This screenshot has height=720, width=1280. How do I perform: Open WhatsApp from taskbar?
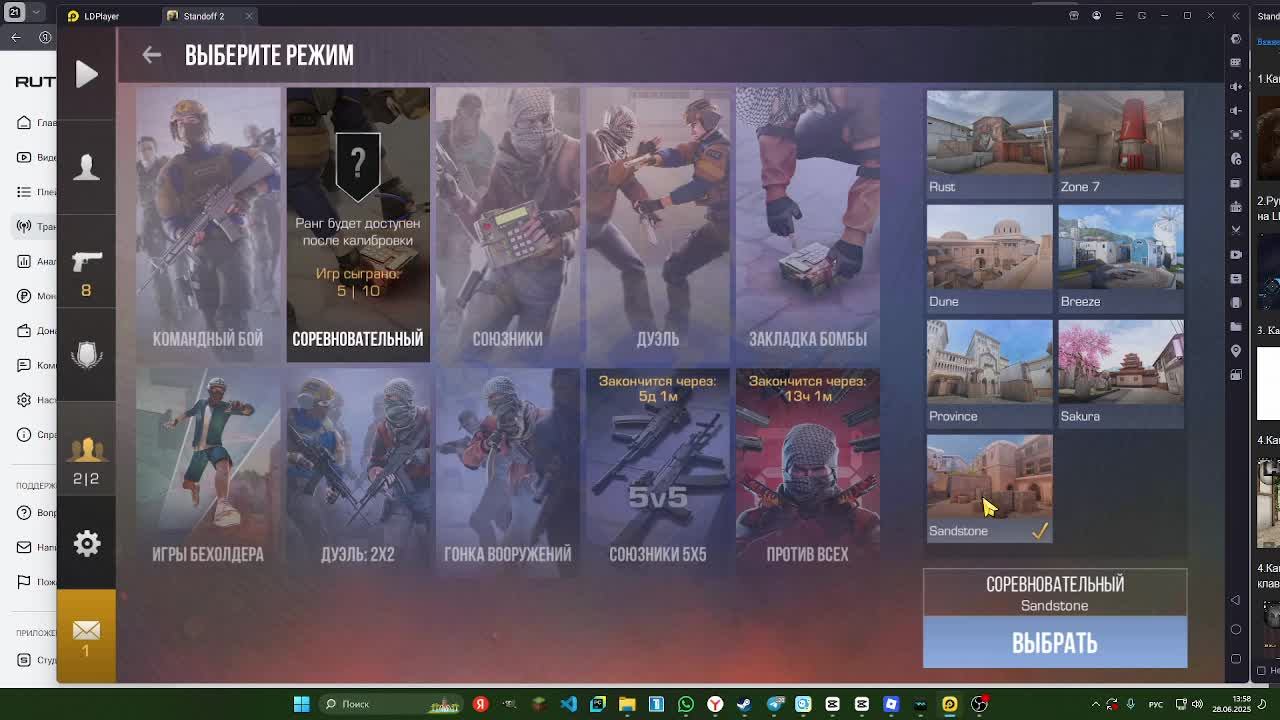[686, 704]
